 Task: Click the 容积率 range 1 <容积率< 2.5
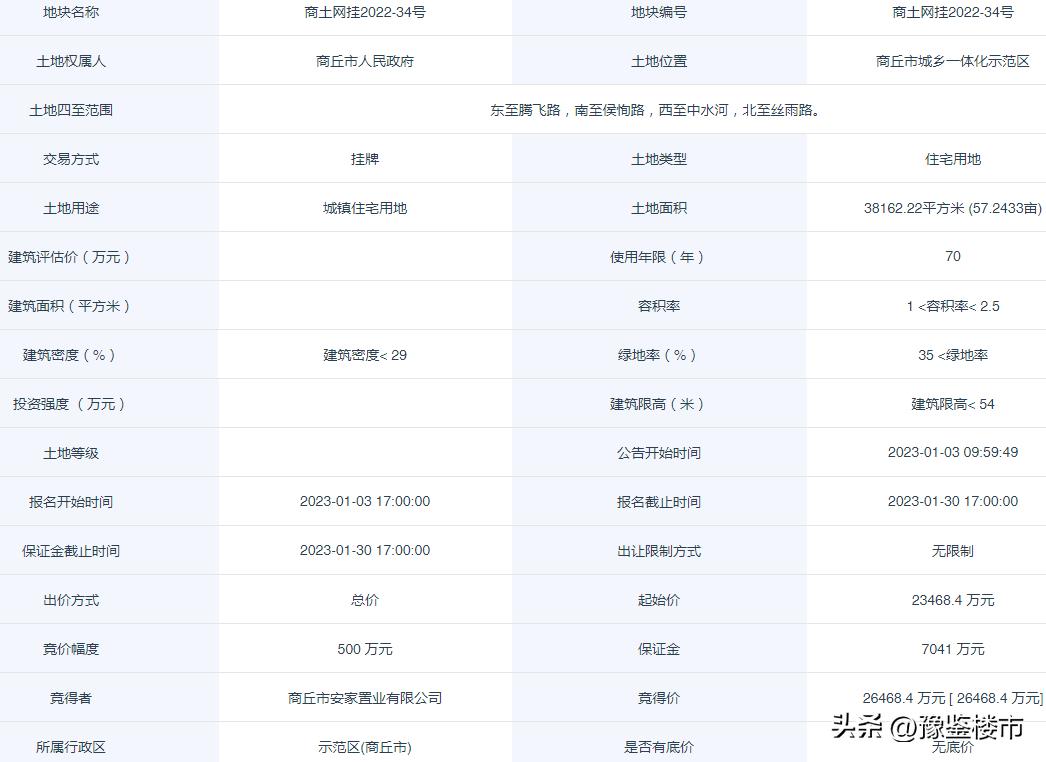953,306
